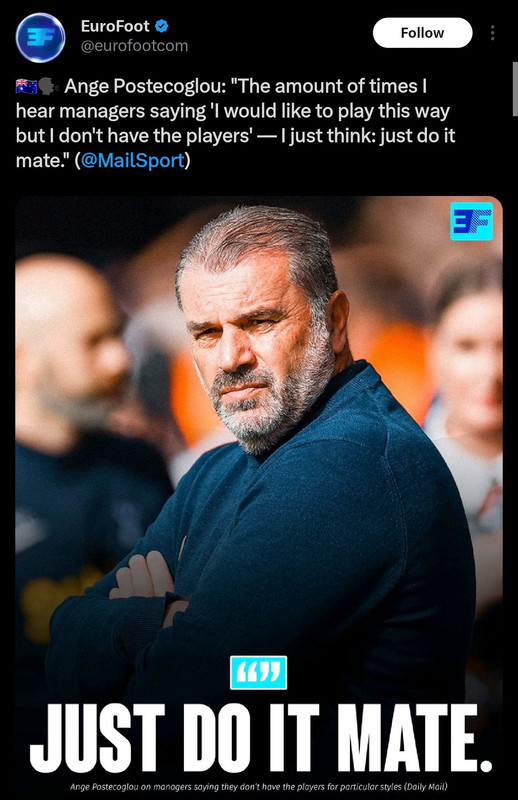
Task: Click the EF logo watermark on the image
Action: pos(472,221)
